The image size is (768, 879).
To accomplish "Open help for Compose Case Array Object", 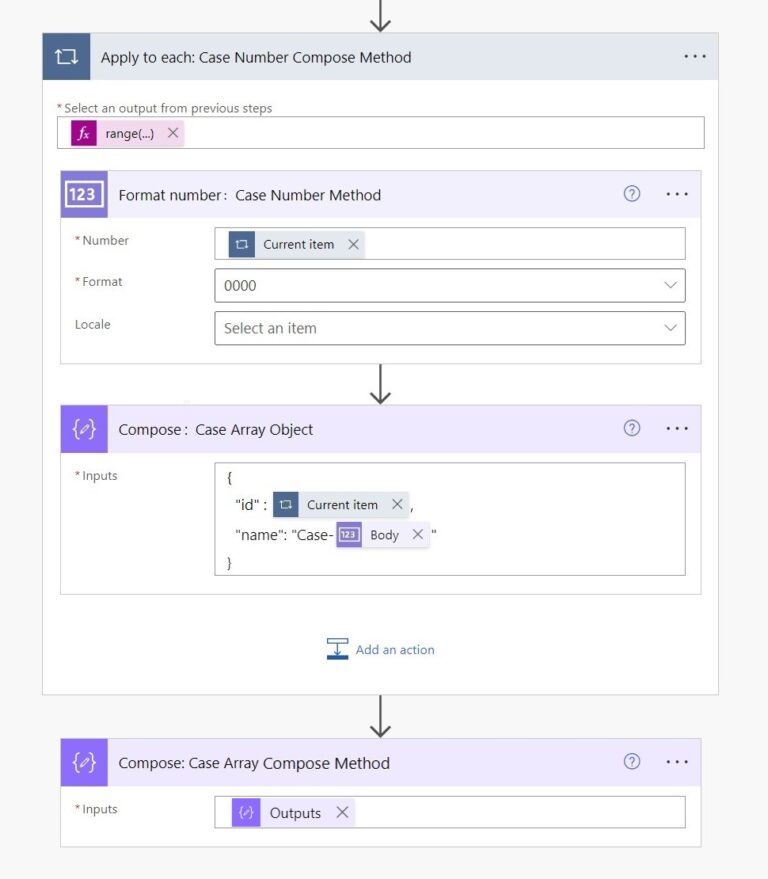I will pos(631,427).
